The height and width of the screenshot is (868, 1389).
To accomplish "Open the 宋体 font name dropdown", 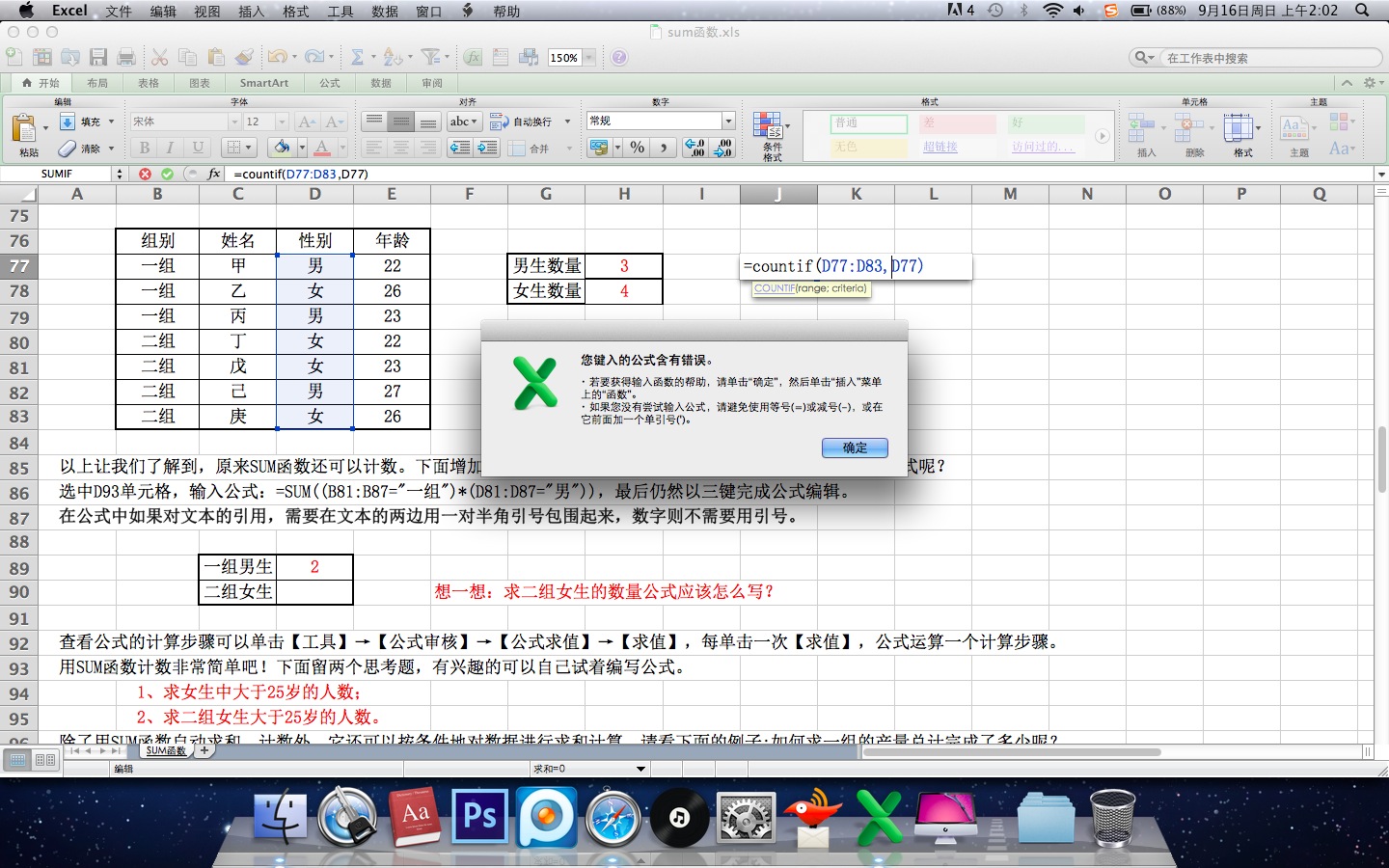I will point(233,122).
